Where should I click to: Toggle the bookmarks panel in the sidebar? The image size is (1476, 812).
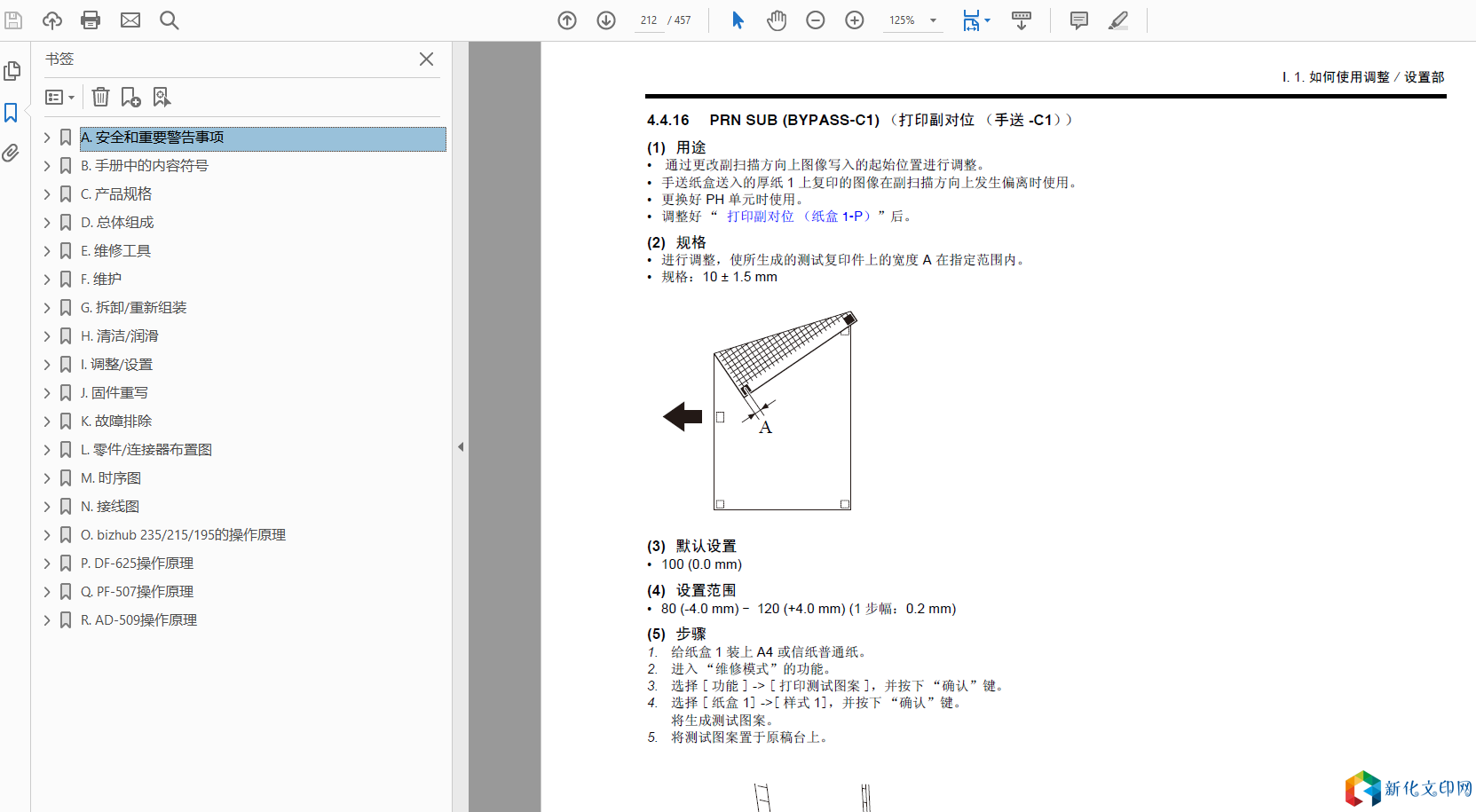[x=12, y=113]
